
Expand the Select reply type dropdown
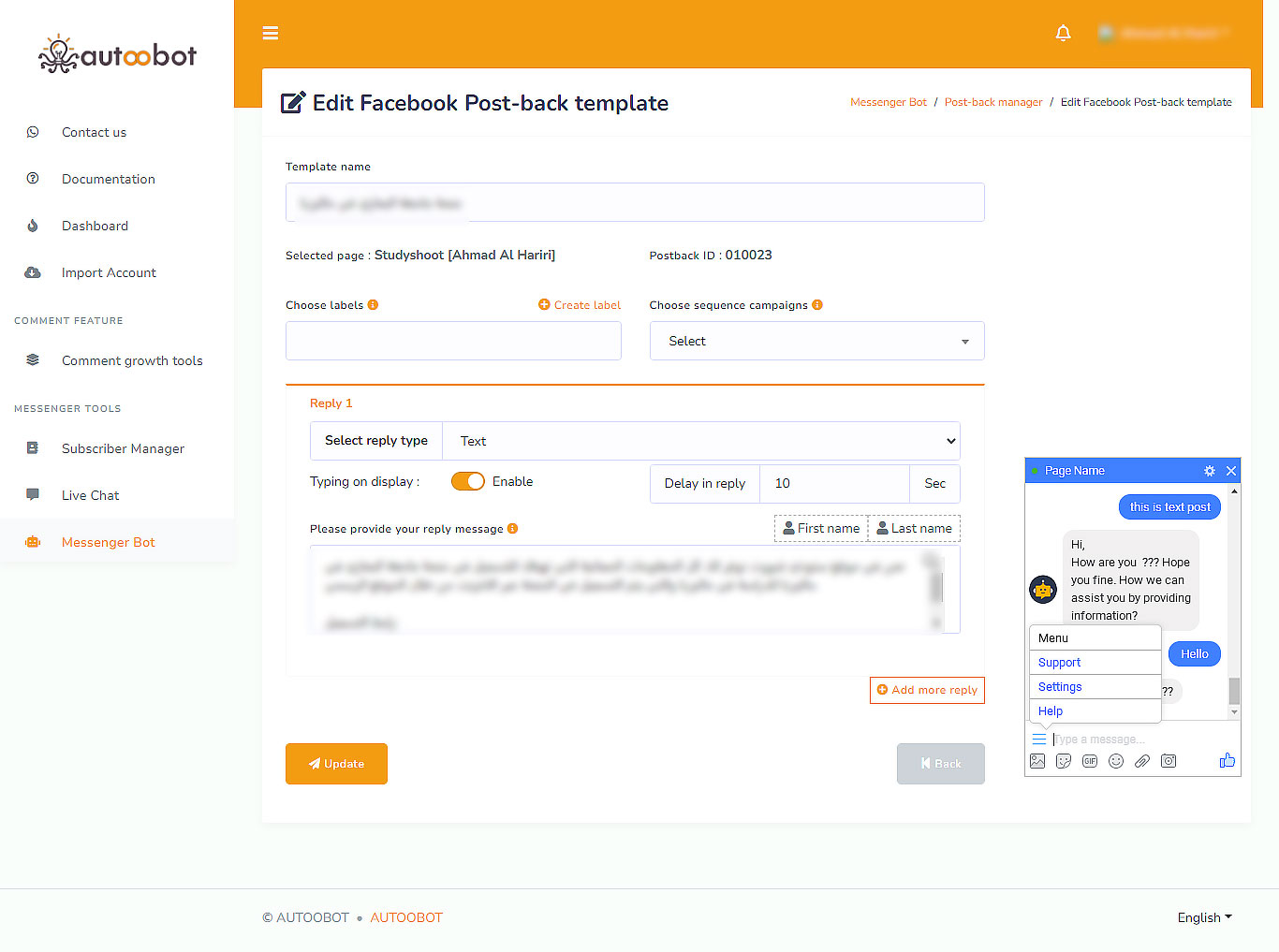[700, 441]
